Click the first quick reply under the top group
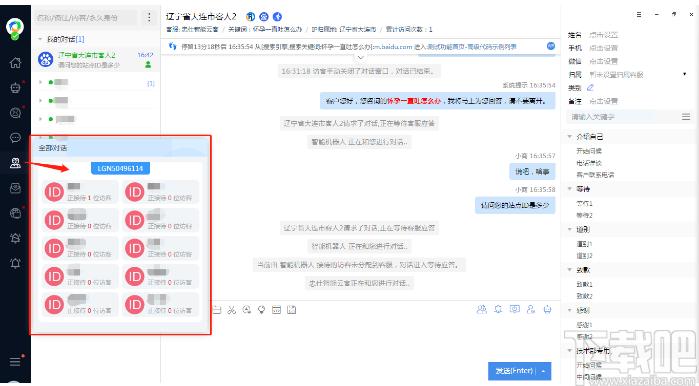The width and height of the screenshot is (699, 386). [588, 151]
